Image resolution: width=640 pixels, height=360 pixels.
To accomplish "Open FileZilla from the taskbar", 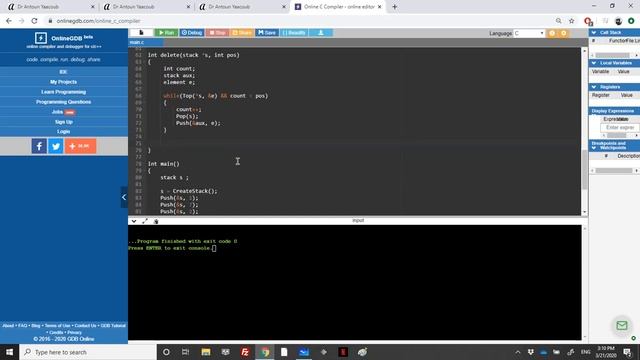I will click(245, 352).
